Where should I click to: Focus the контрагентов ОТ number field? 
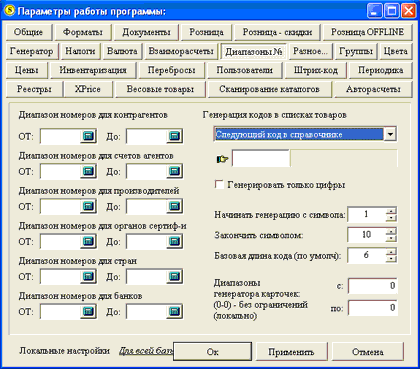click(x=60, y=136)
